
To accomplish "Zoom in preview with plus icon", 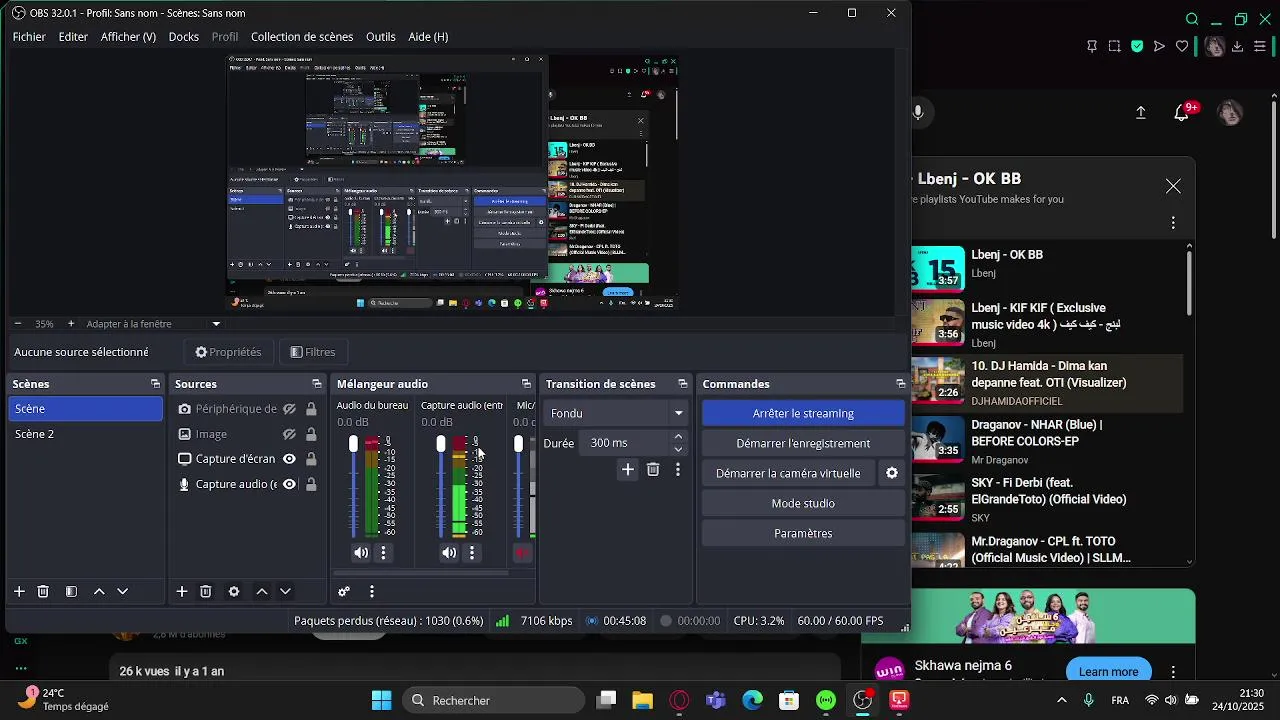I will [71, 324].
